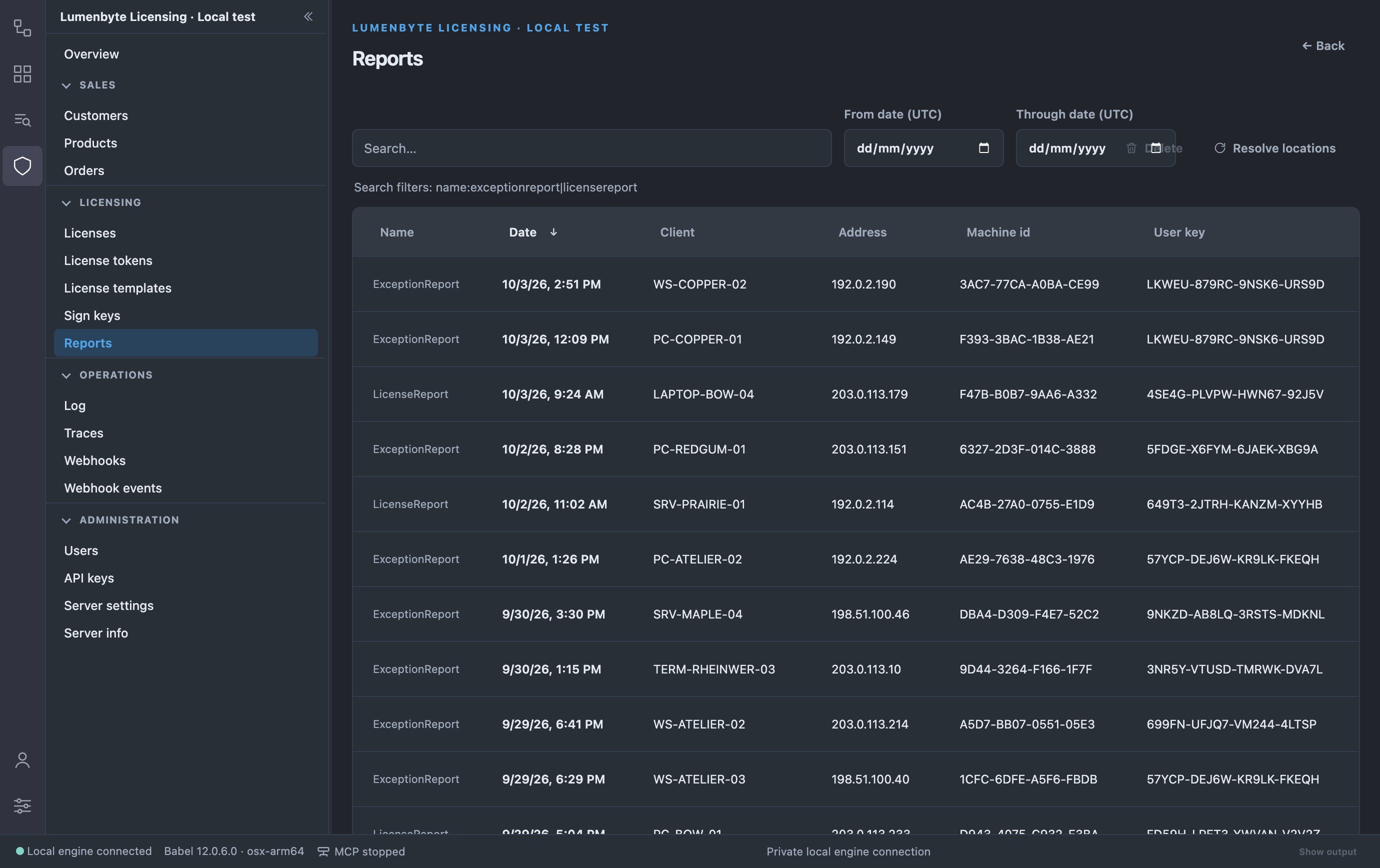The image size is (1380, 868).
Task: Open the connections icon in left rail
Action: (x=22, y=27)
